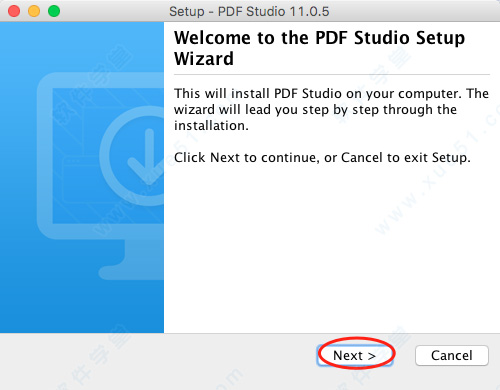
Task: Click the word 'installation.' in description
Action: tap(211, 126)
